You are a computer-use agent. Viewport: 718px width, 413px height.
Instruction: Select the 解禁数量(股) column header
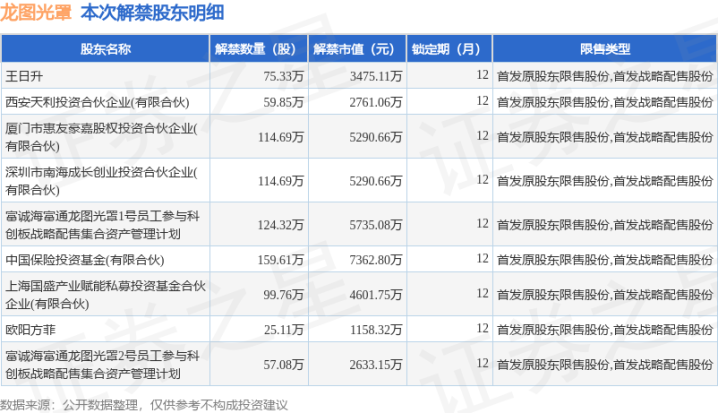(259, 49)
